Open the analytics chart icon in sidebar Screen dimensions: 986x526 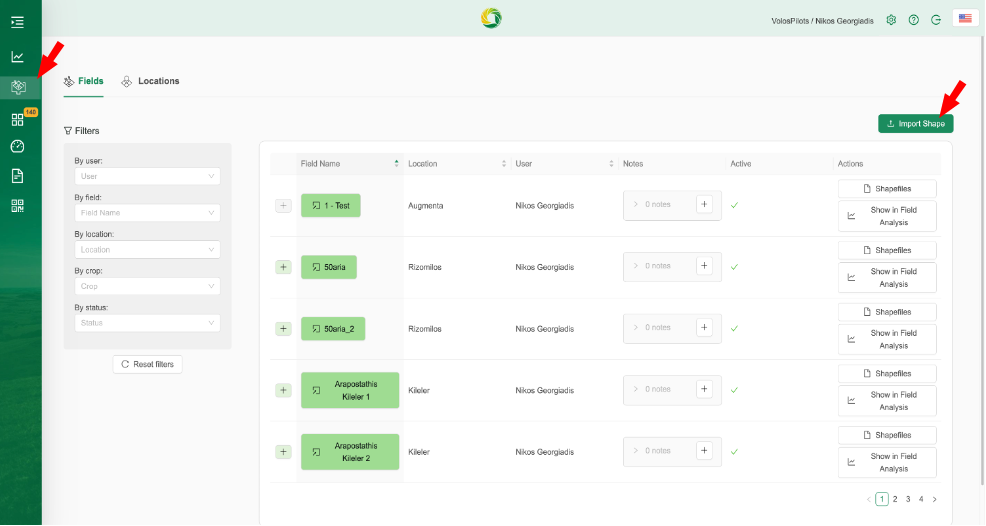[17, 57]
